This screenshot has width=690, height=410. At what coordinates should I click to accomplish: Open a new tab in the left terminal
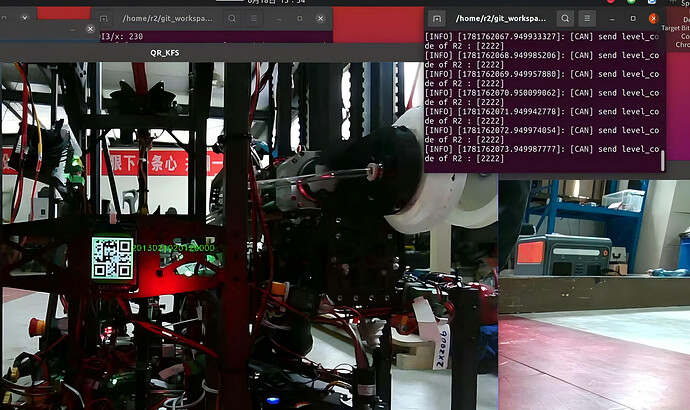[103, 18]
